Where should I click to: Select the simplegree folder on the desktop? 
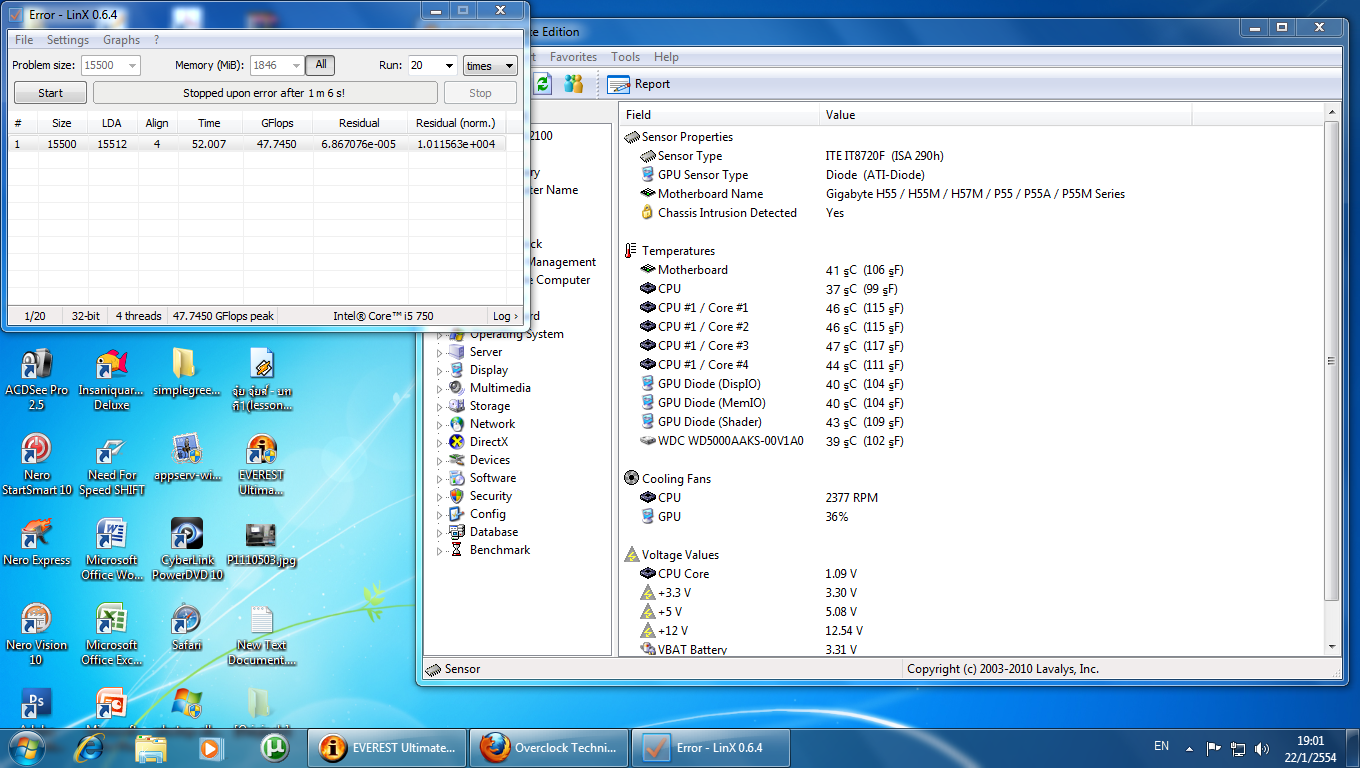(x=187, y=373)
